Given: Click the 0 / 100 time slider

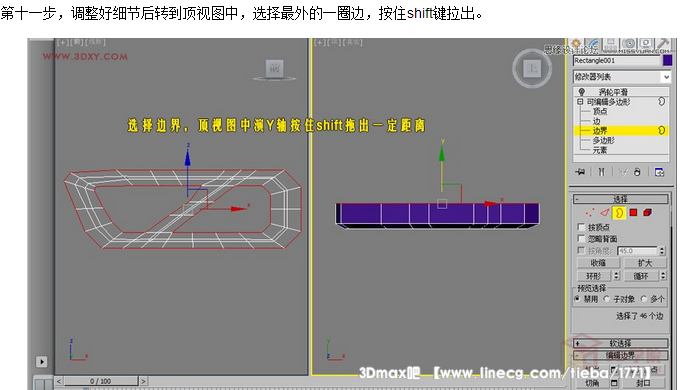Looking at the screenshot, I should (101, 381).
